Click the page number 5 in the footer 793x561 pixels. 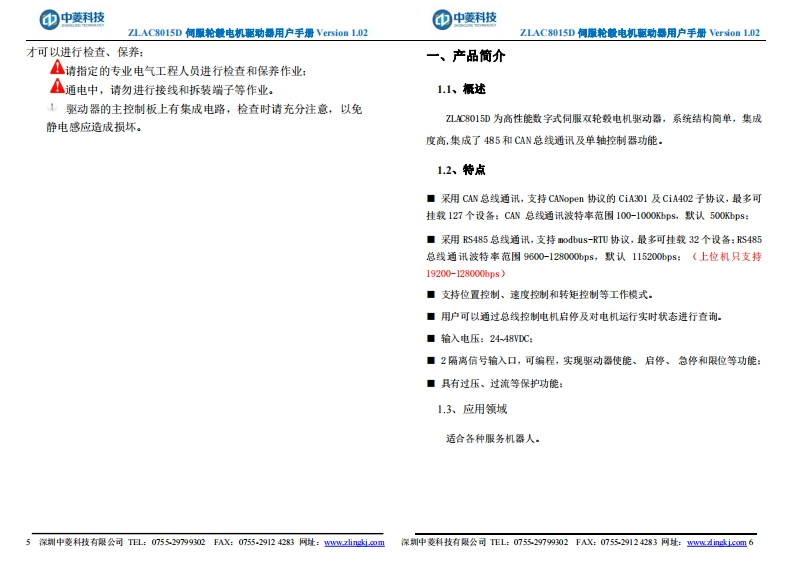[28, 542]
